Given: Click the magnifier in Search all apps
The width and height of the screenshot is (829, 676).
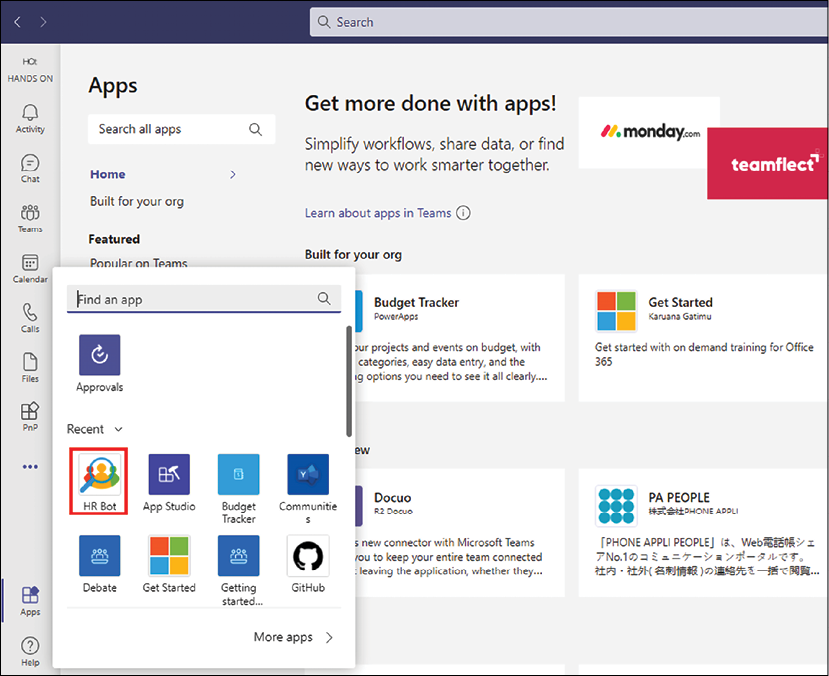Looking at the screenshot, I should 255,129.
